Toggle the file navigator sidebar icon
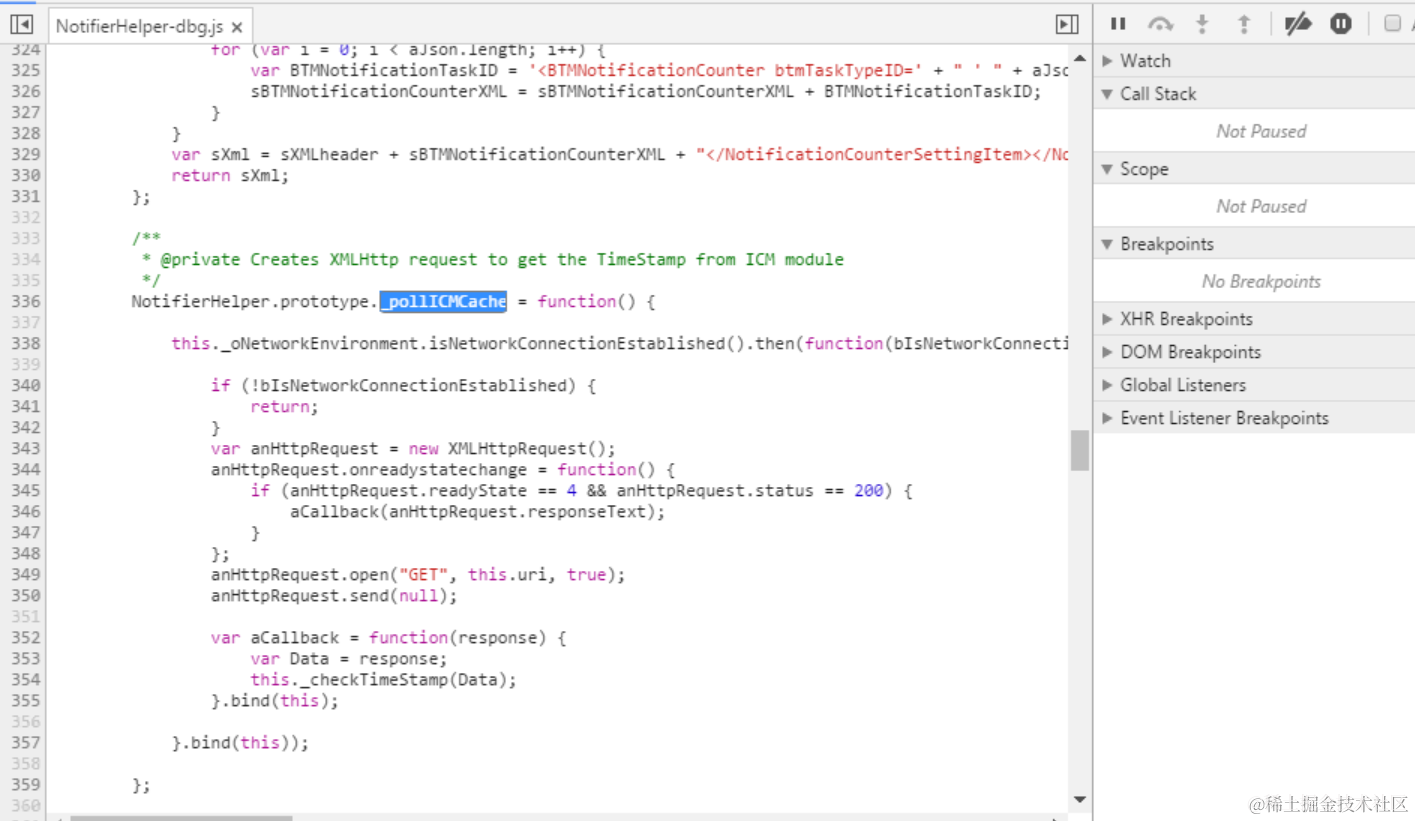 tap(21, 25)
